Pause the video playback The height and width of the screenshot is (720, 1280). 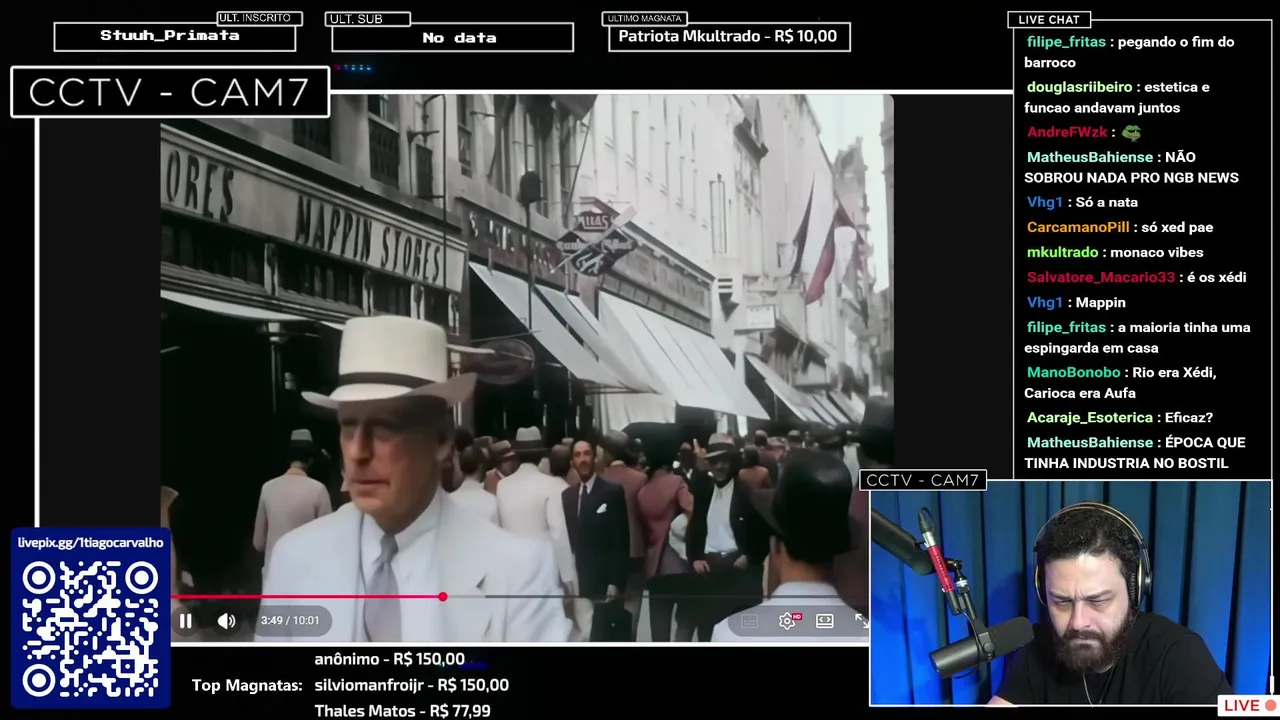(x=185, y=621)
